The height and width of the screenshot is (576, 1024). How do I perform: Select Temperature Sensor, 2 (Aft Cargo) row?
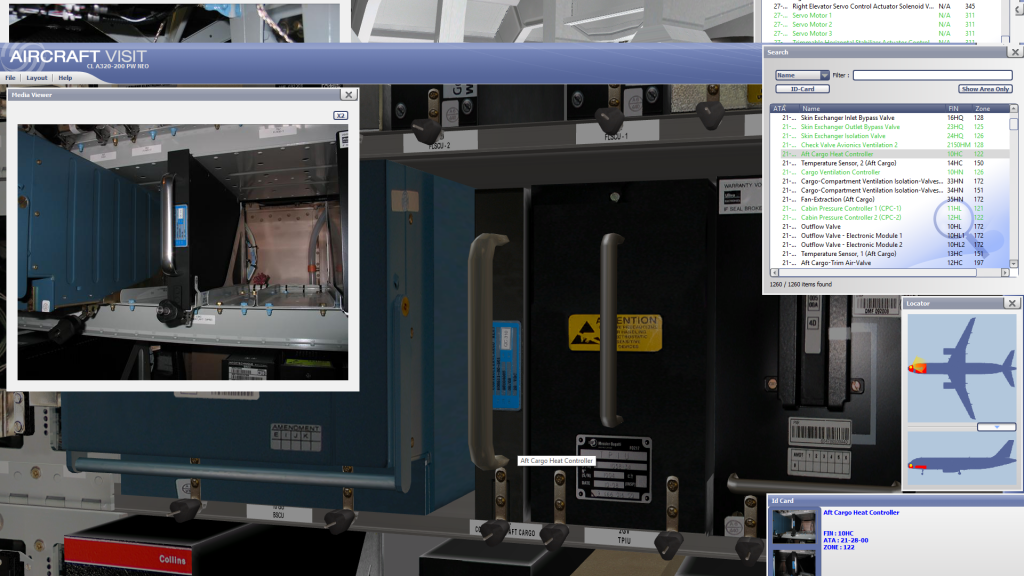click(x=889, y=163)
